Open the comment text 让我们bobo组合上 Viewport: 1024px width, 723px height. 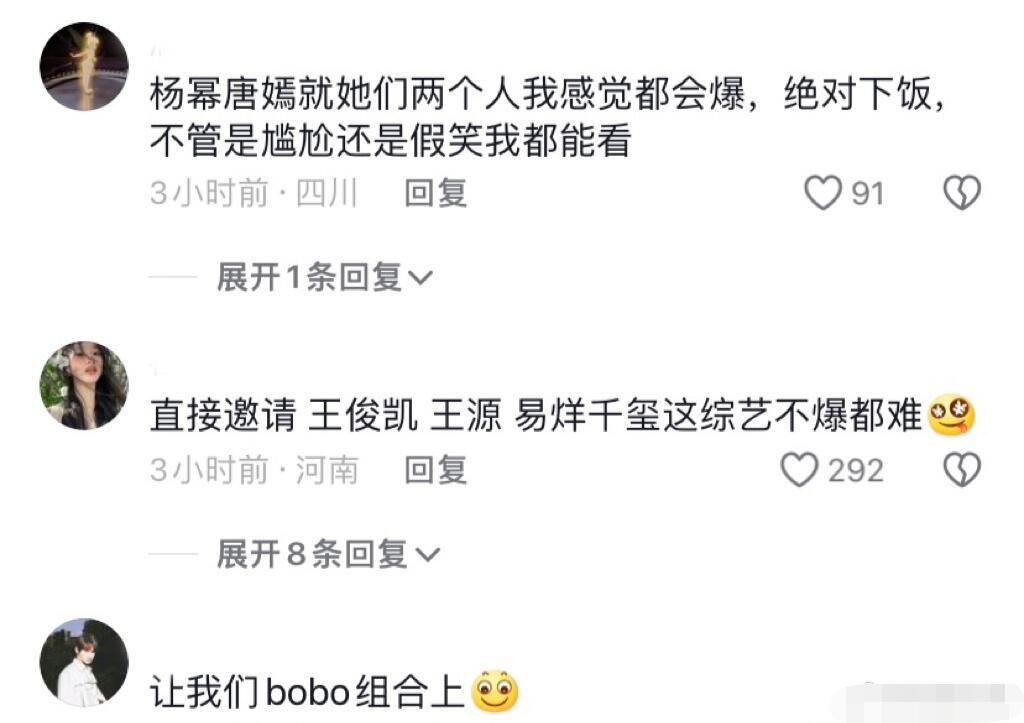(x=307, y=692)
